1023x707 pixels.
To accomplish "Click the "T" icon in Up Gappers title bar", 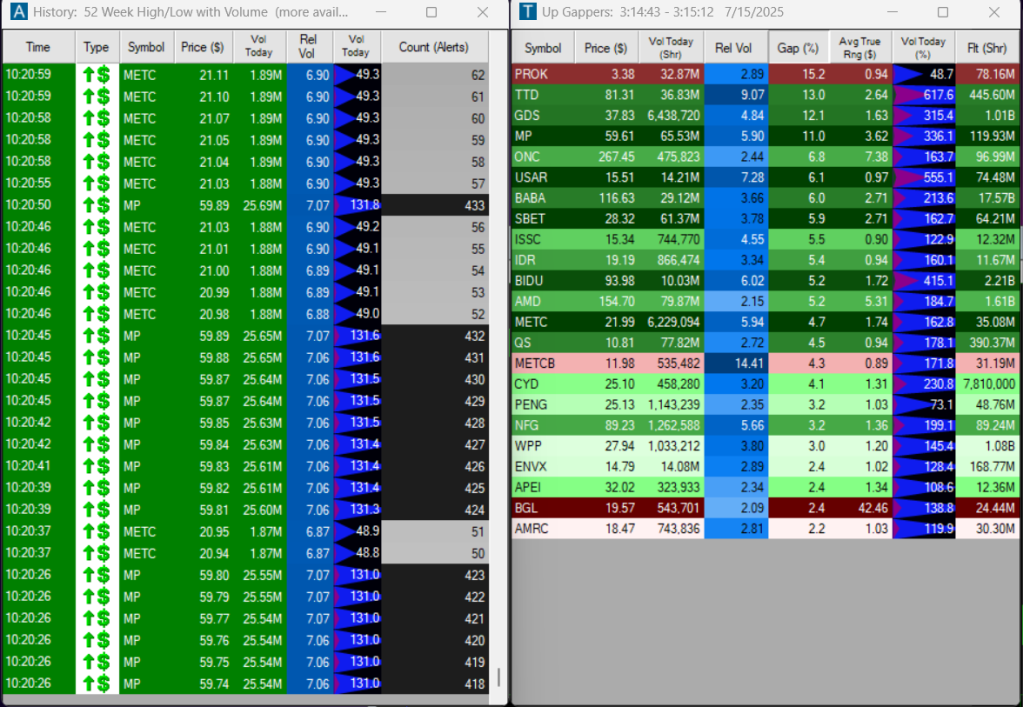I will (526, 13).
